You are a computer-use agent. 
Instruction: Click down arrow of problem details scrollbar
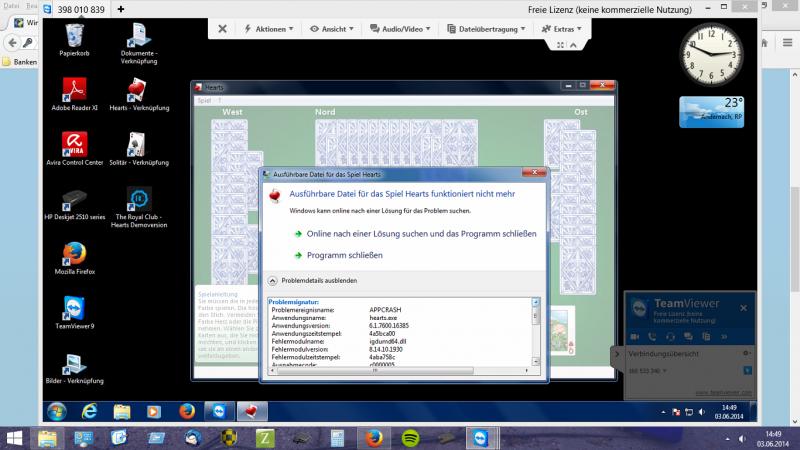[535, 361]
